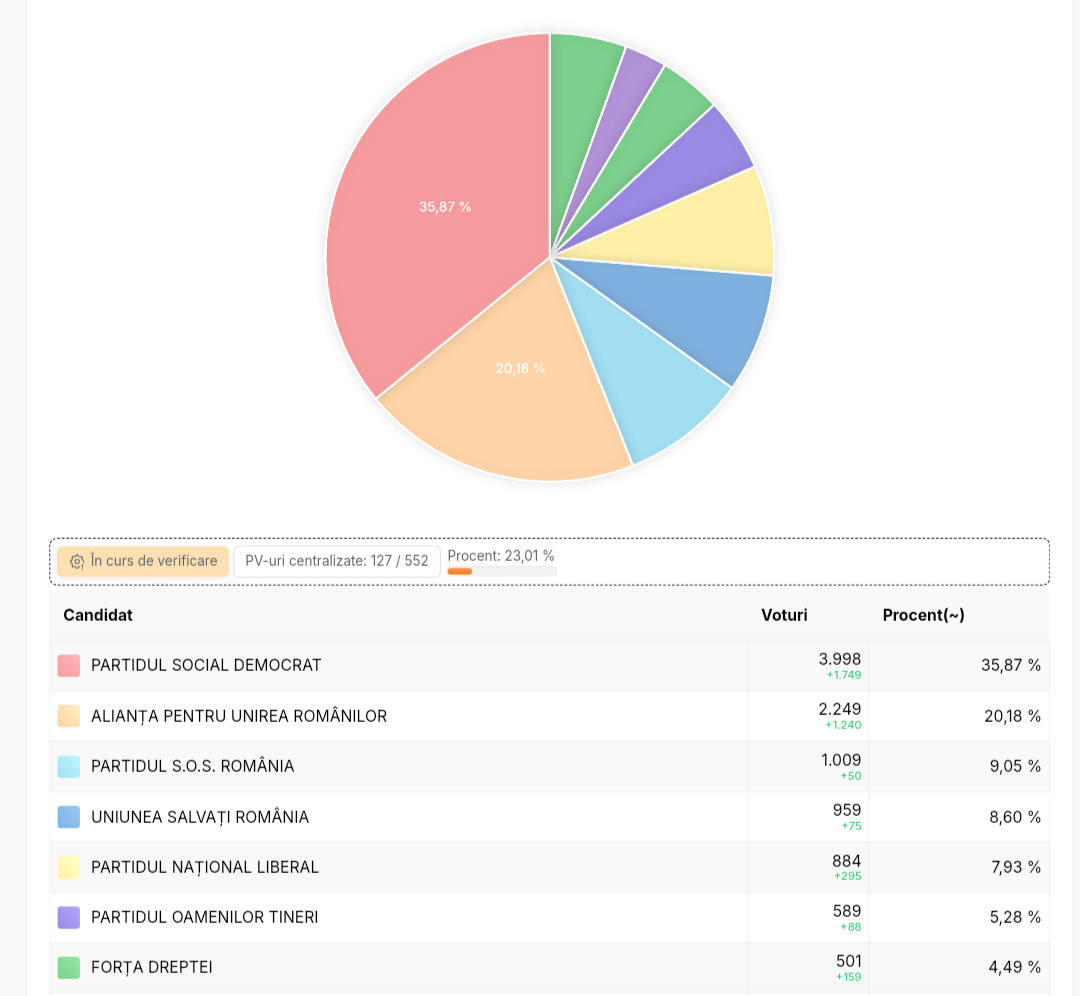Click the gear icon in verification badge
This screenshot has width=1080, height=996.
click(x=77, y=561)
